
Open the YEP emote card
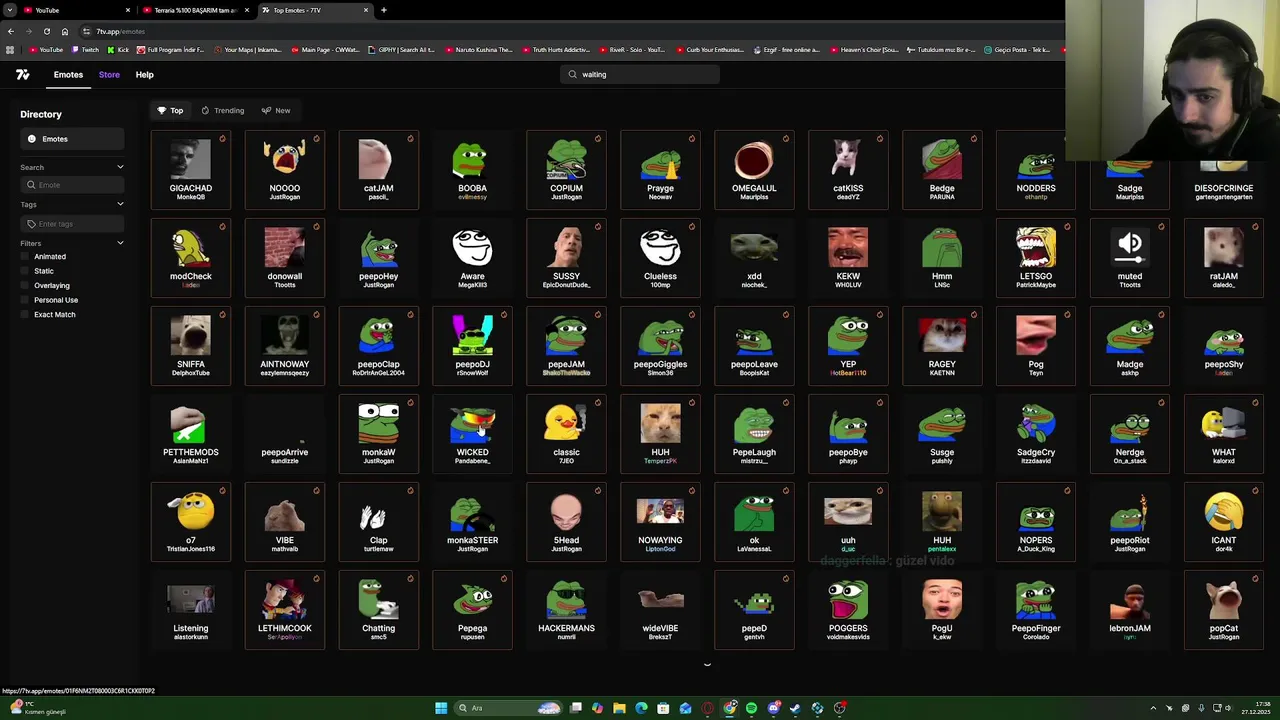[x=848, y=346]
